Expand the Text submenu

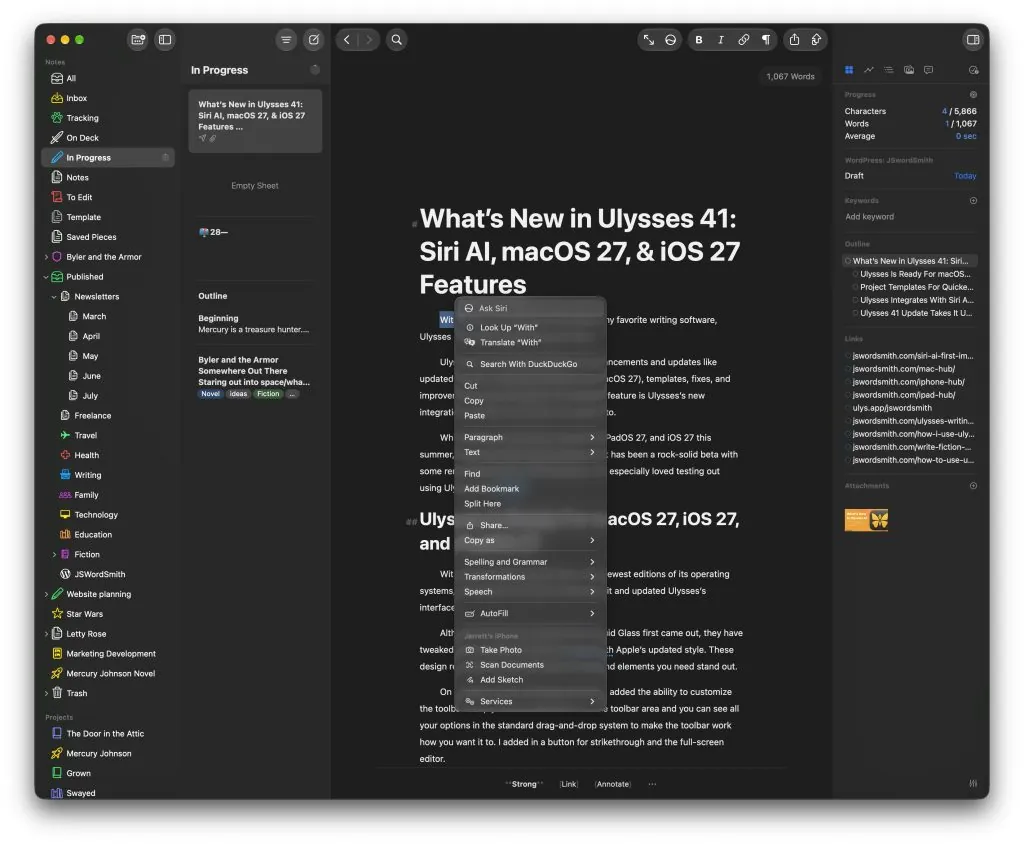point(530,452)
